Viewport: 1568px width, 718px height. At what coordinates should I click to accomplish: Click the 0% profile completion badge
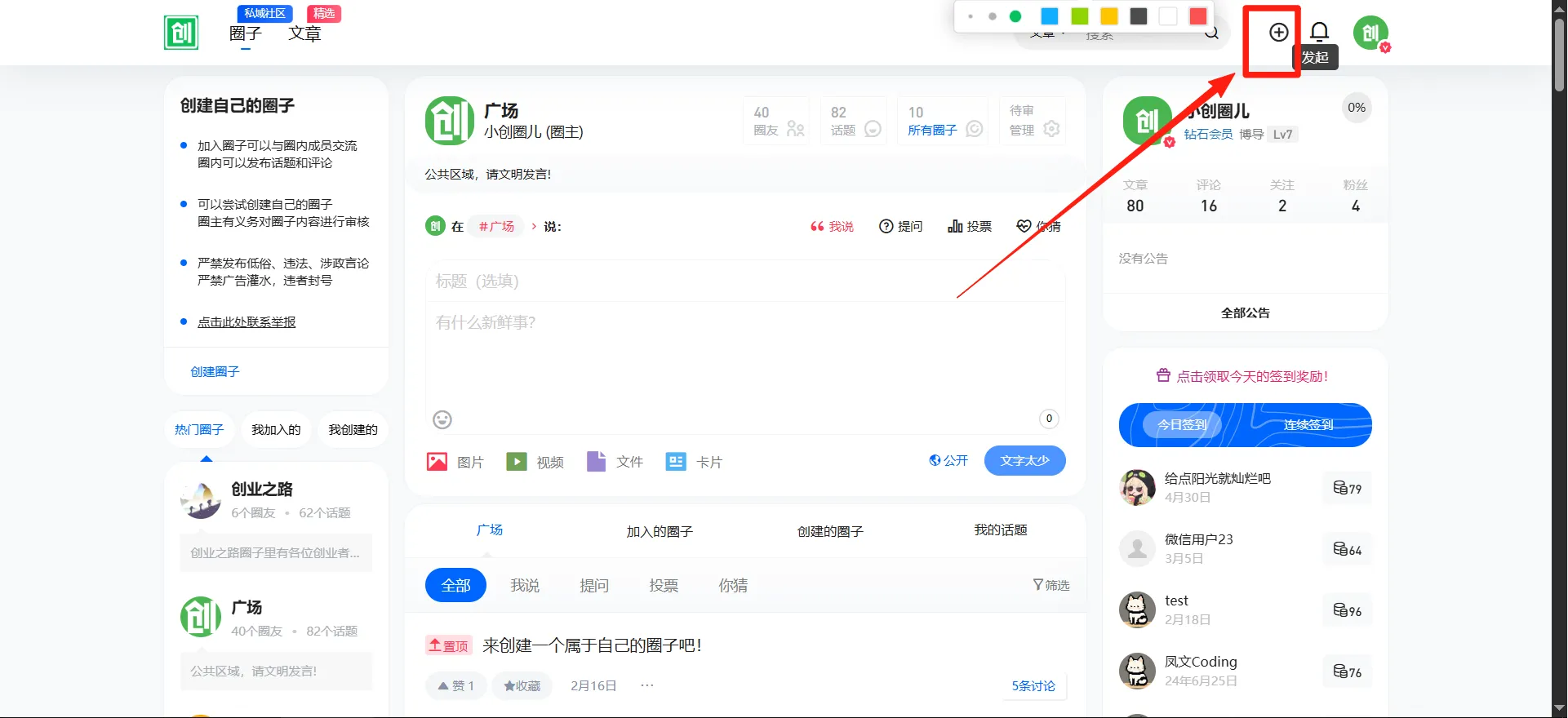1356,108
